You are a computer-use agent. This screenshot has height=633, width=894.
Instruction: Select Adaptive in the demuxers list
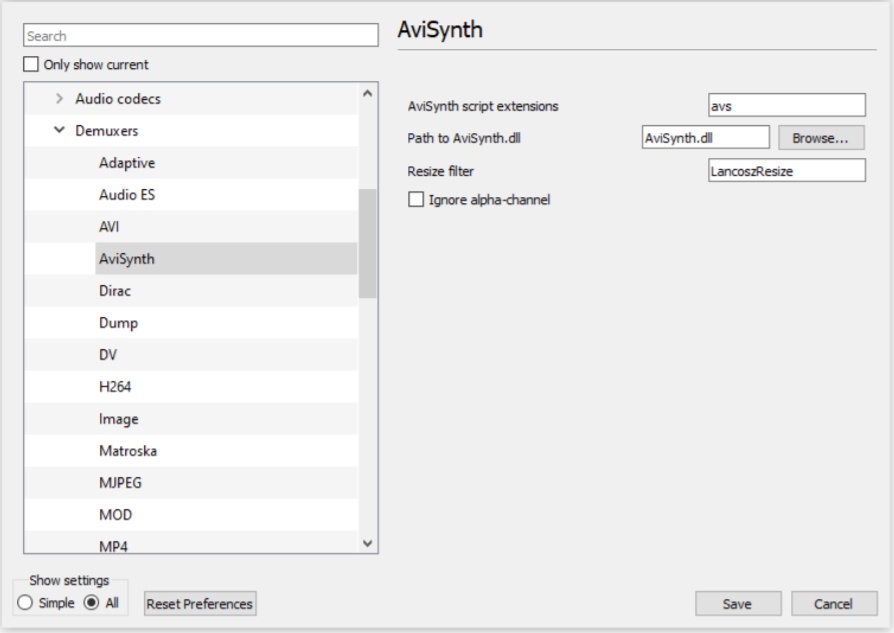(127, 163)
